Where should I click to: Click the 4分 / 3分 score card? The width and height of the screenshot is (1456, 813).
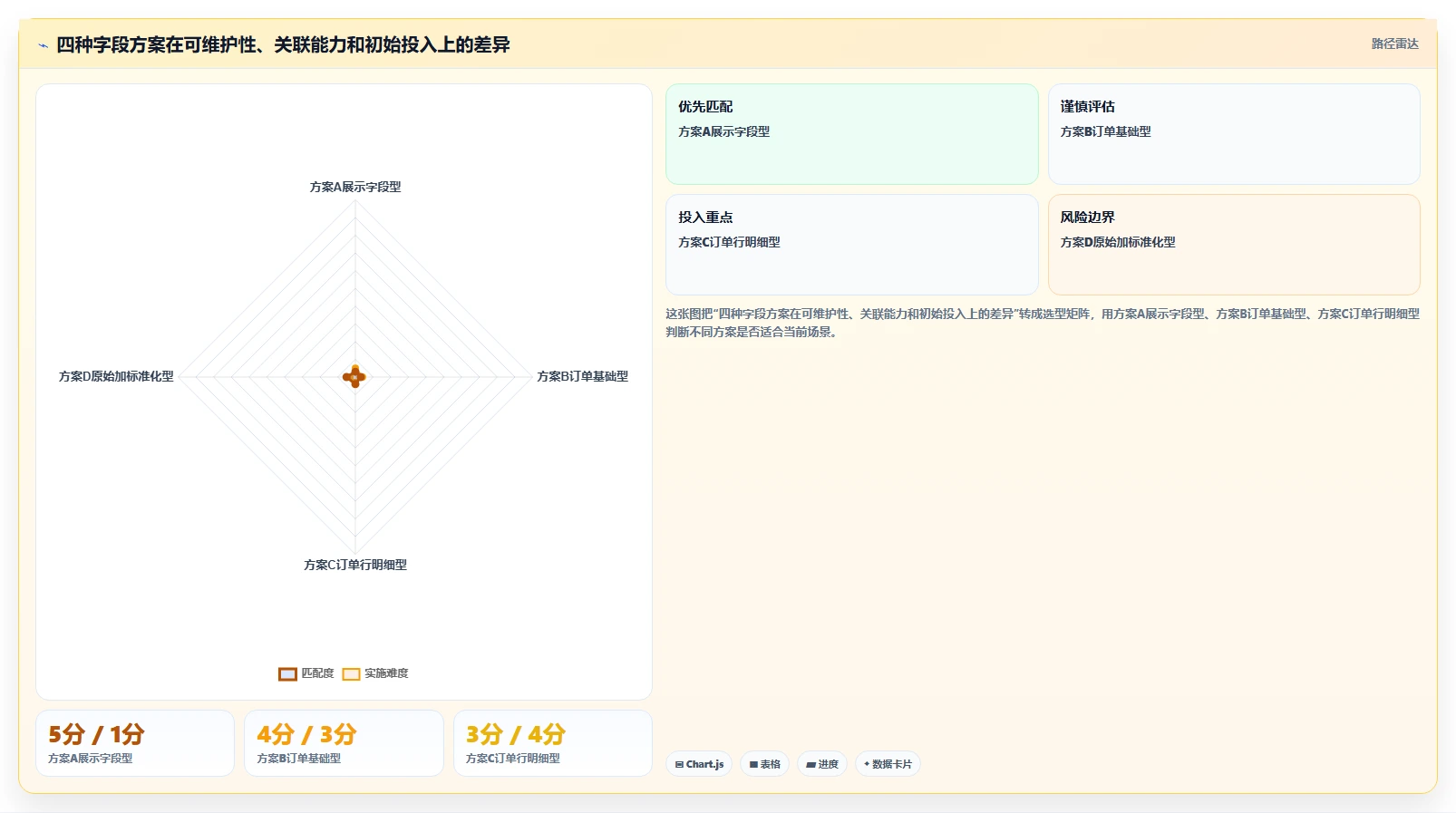click(344, 743)
